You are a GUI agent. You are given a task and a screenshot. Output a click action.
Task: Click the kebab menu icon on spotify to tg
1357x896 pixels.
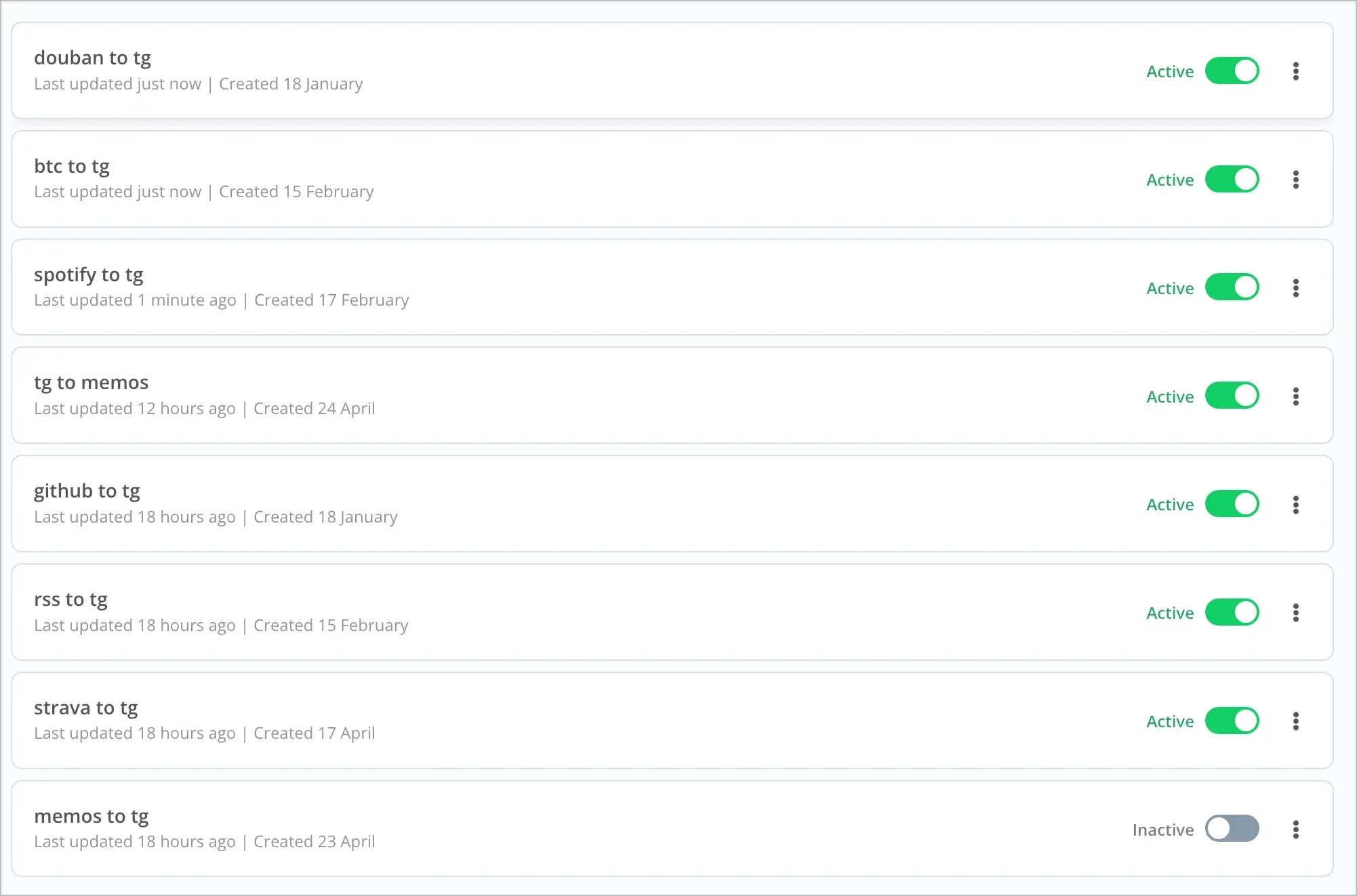click(x=1295, y=288)
